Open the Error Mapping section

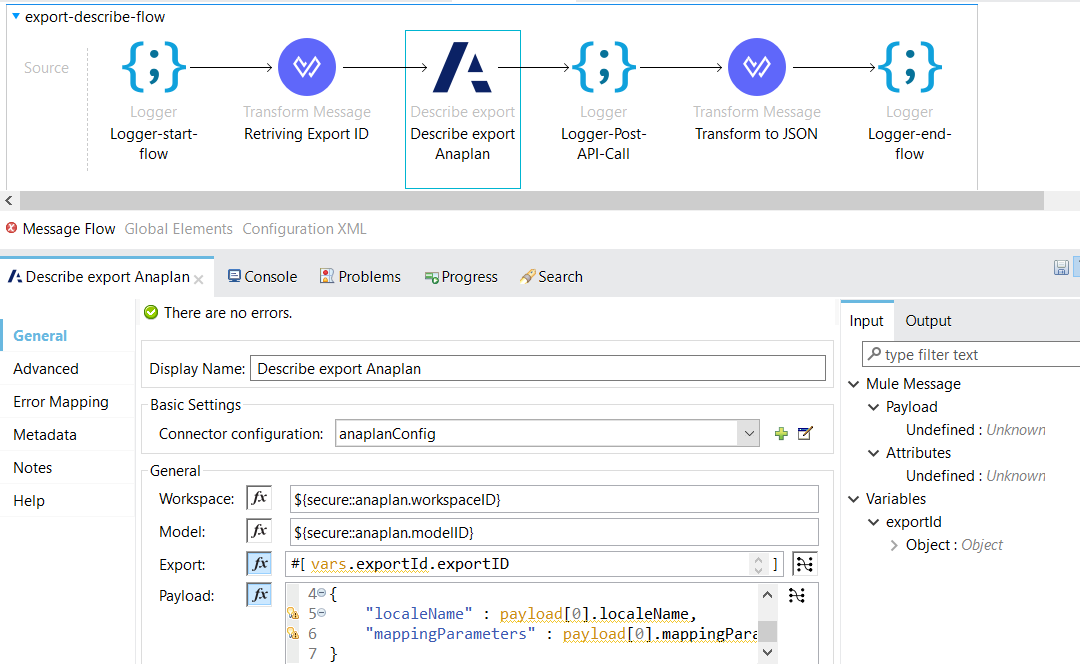(61, 402)
